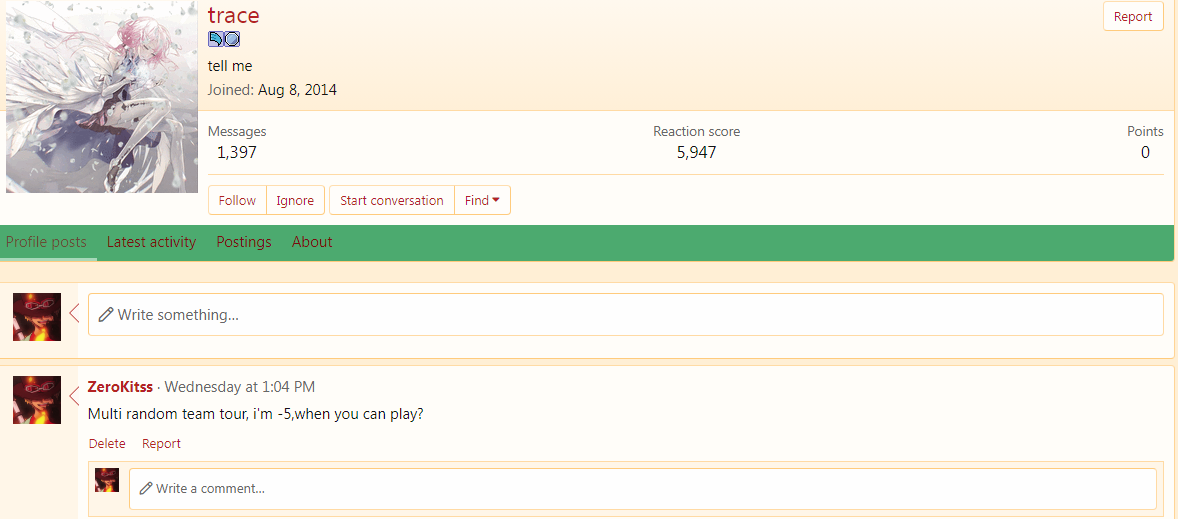
Task: Switch to the Latest activity tab
Action: 151,242
